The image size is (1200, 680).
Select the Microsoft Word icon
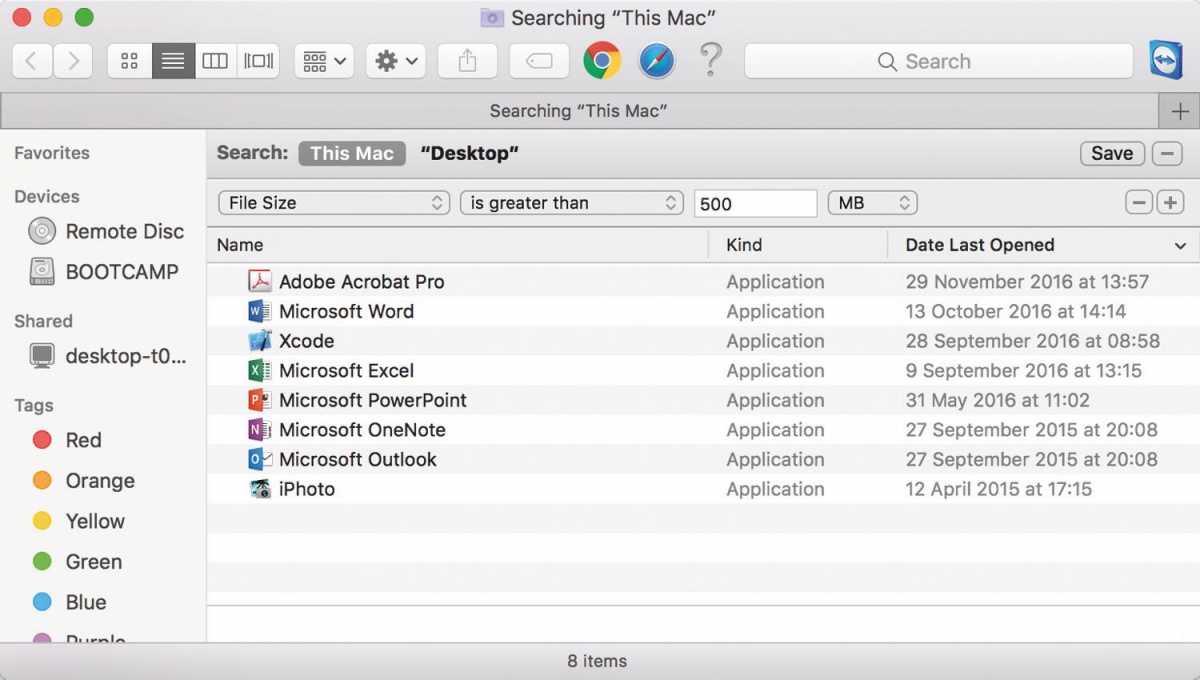tap(260, 311)
